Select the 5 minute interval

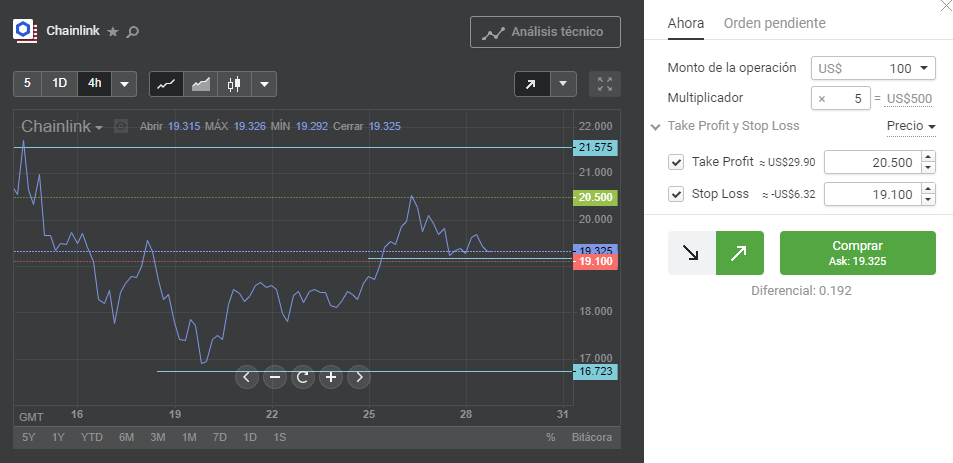[27, 84]
